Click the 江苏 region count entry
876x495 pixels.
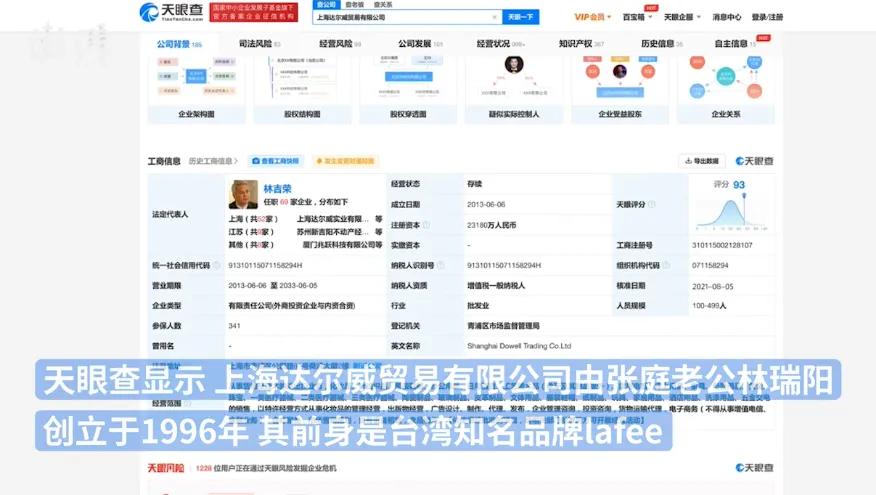(x=251, y=232)
